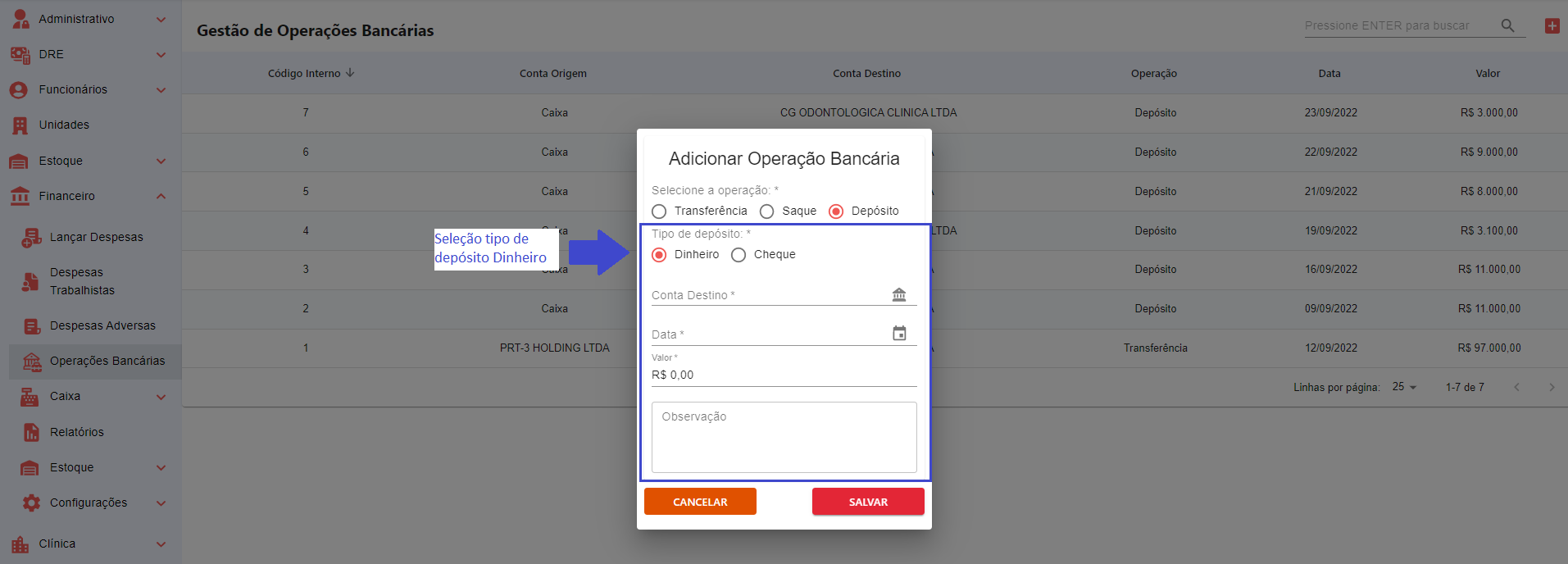Open the rows per page dropdown
This screenshot has width=1568, height=564.
tap(1404, 387)
